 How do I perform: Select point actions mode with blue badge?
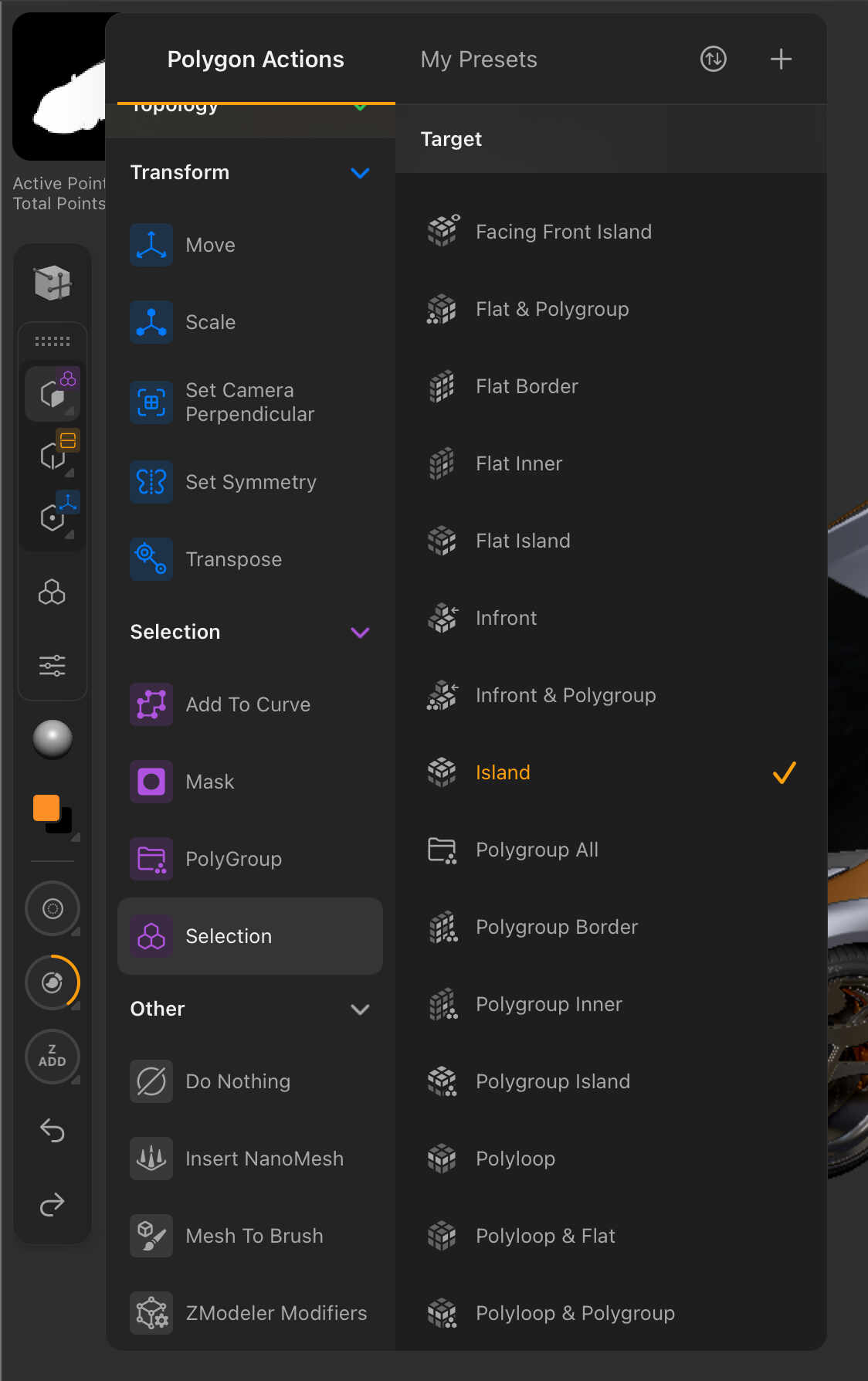click(x=53, y=517)
